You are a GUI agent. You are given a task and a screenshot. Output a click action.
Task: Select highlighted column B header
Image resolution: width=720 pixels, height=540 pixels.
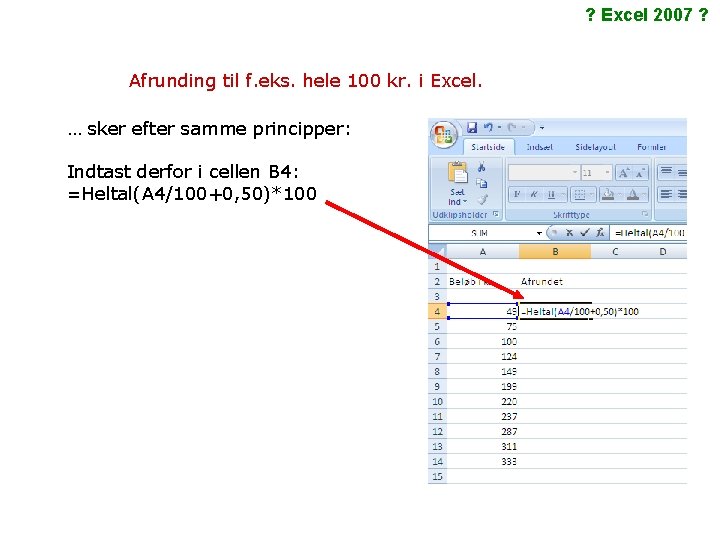coord(555,252)
